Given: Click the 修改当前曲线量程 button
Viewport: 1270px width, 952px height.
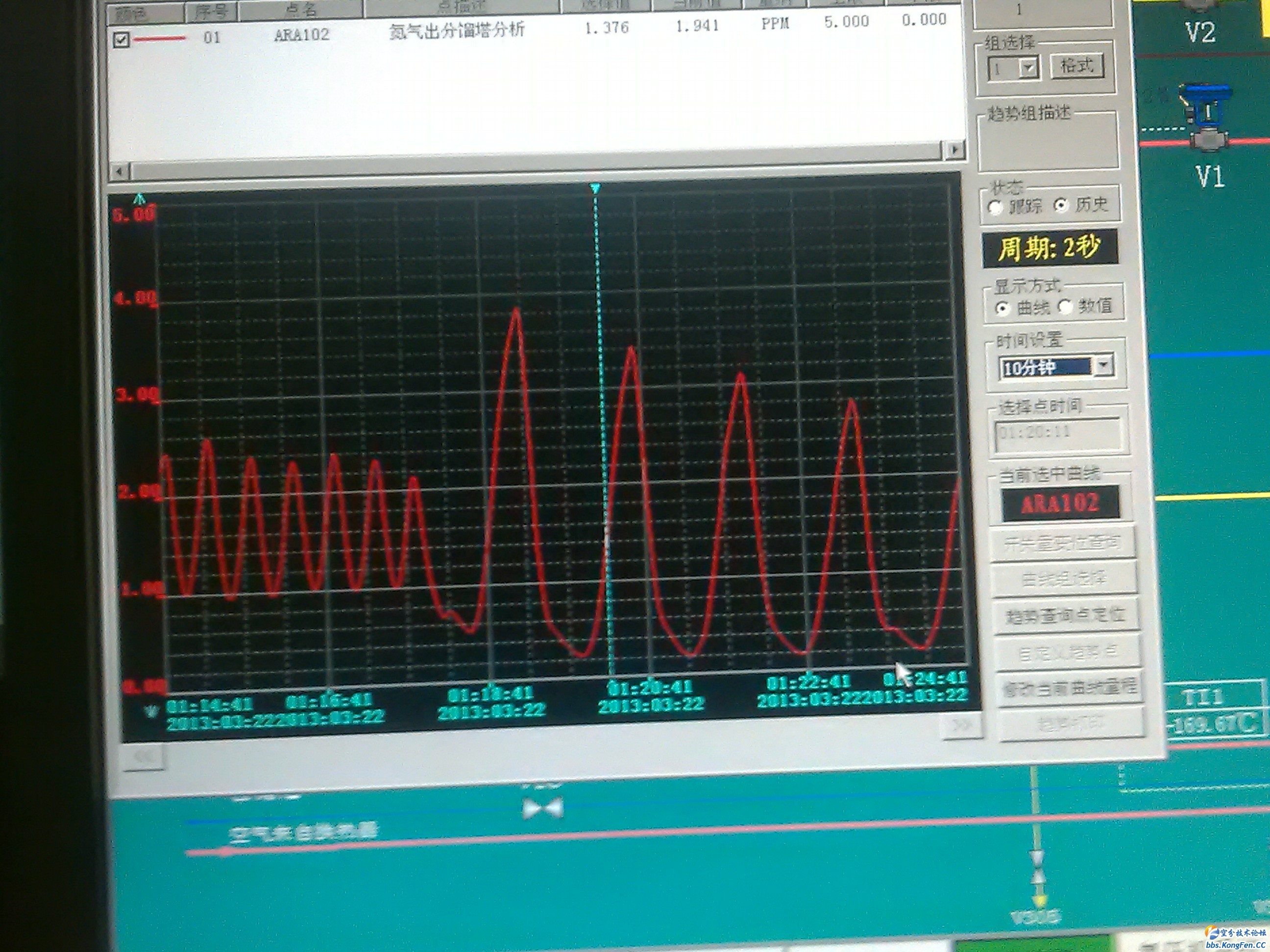Looking at the screenshot, I should tap(1069, 688).
